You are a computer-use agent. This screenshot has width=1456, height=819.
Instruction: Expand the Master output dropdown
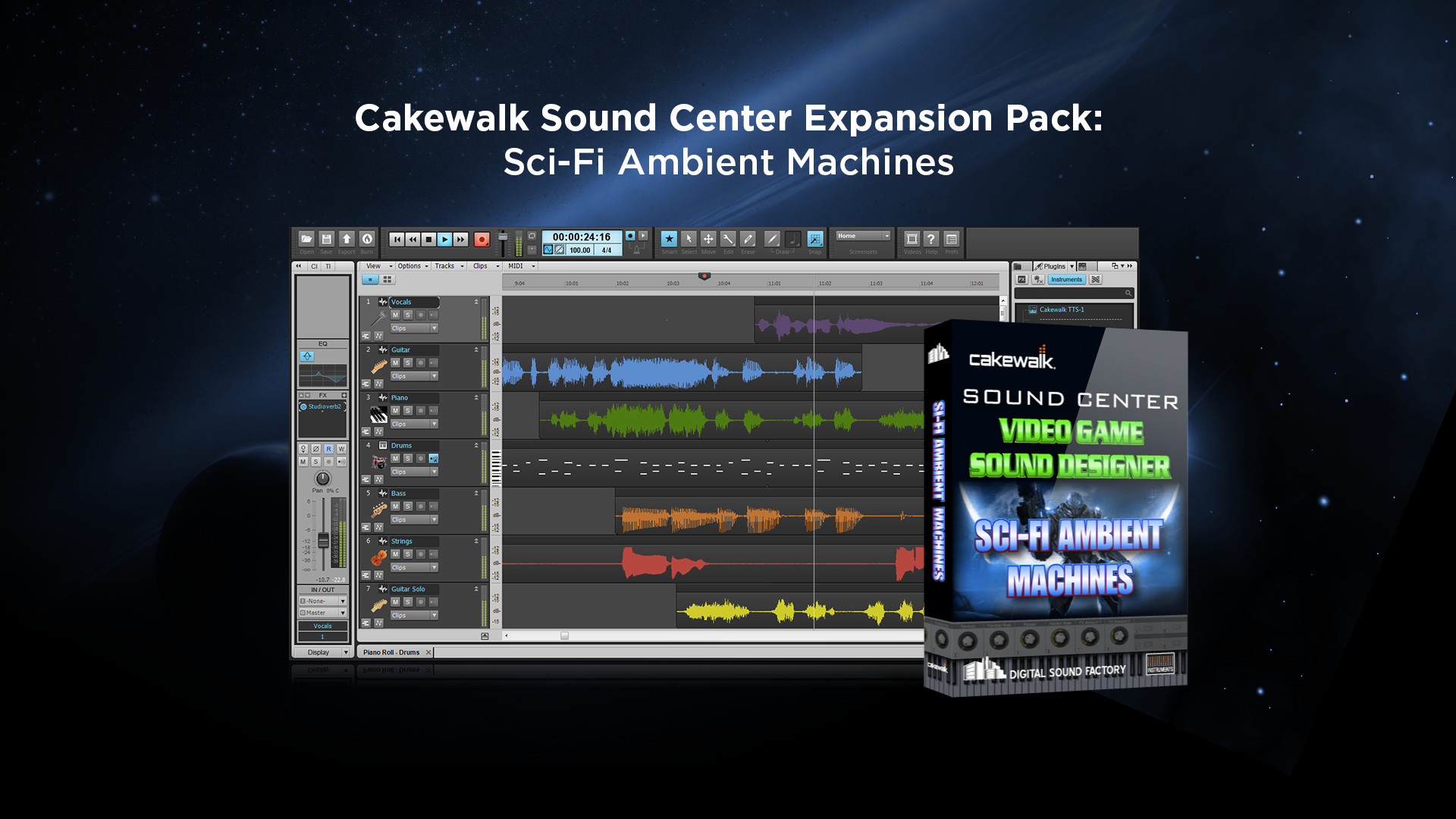point(323,613)
